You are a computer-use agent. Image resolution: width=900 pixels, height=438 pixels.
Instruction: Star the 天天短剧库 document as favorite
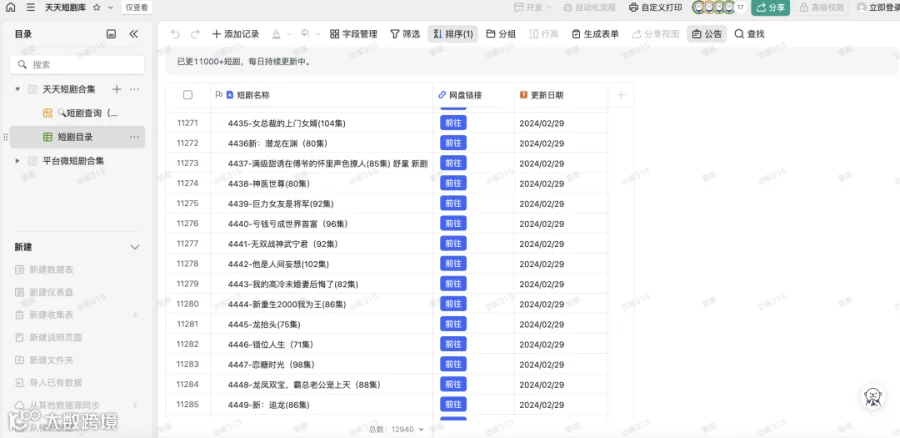(x=96, y=7)
